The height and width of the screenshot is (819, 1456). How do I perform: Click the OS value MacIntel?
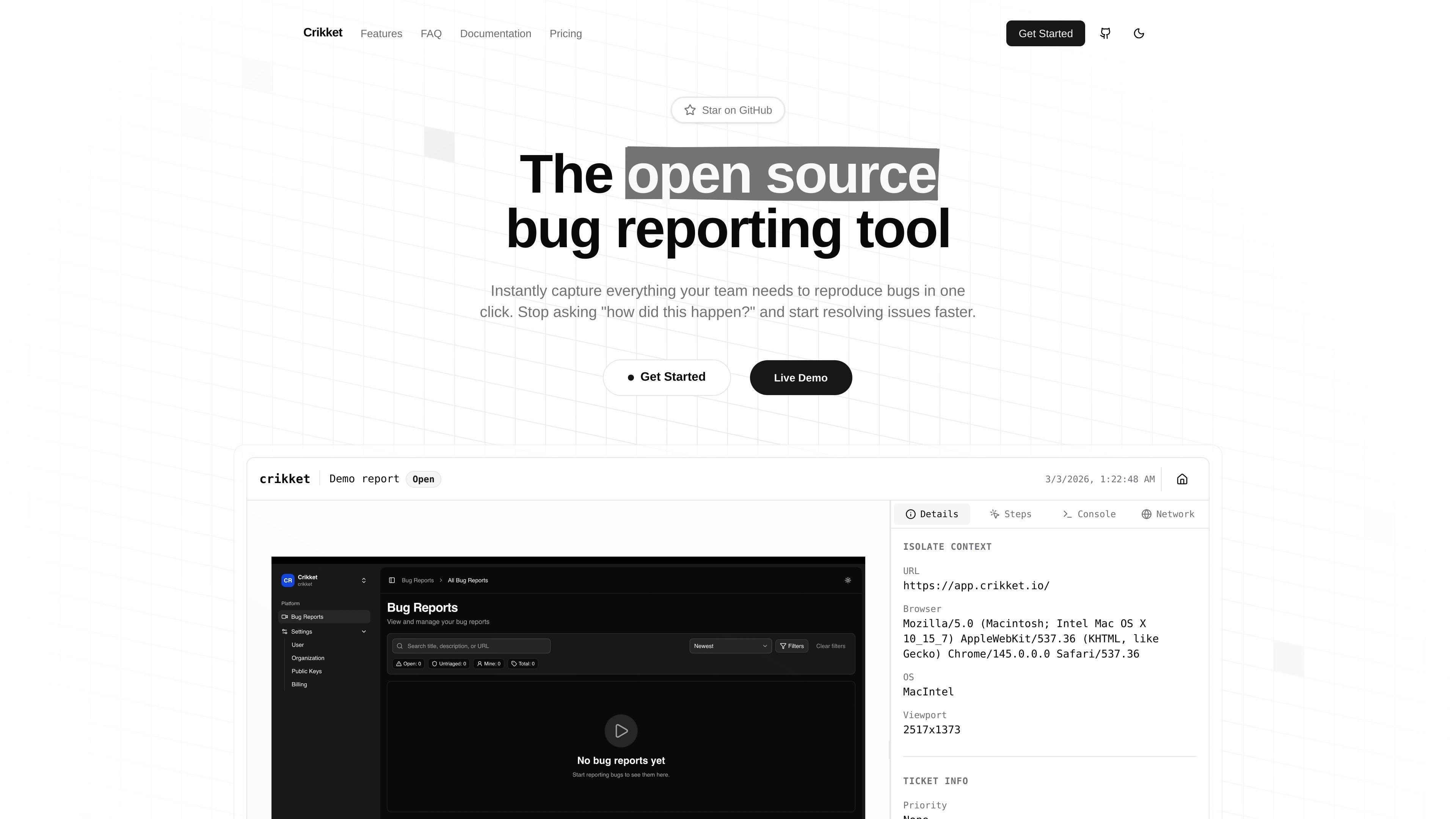928,692
